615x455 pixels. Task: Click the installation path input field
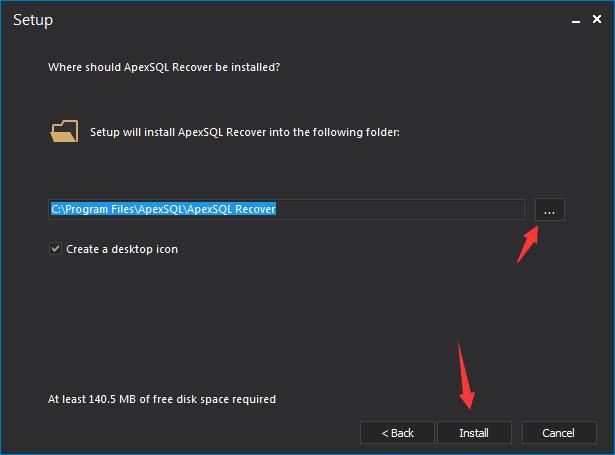coord(286,209)
